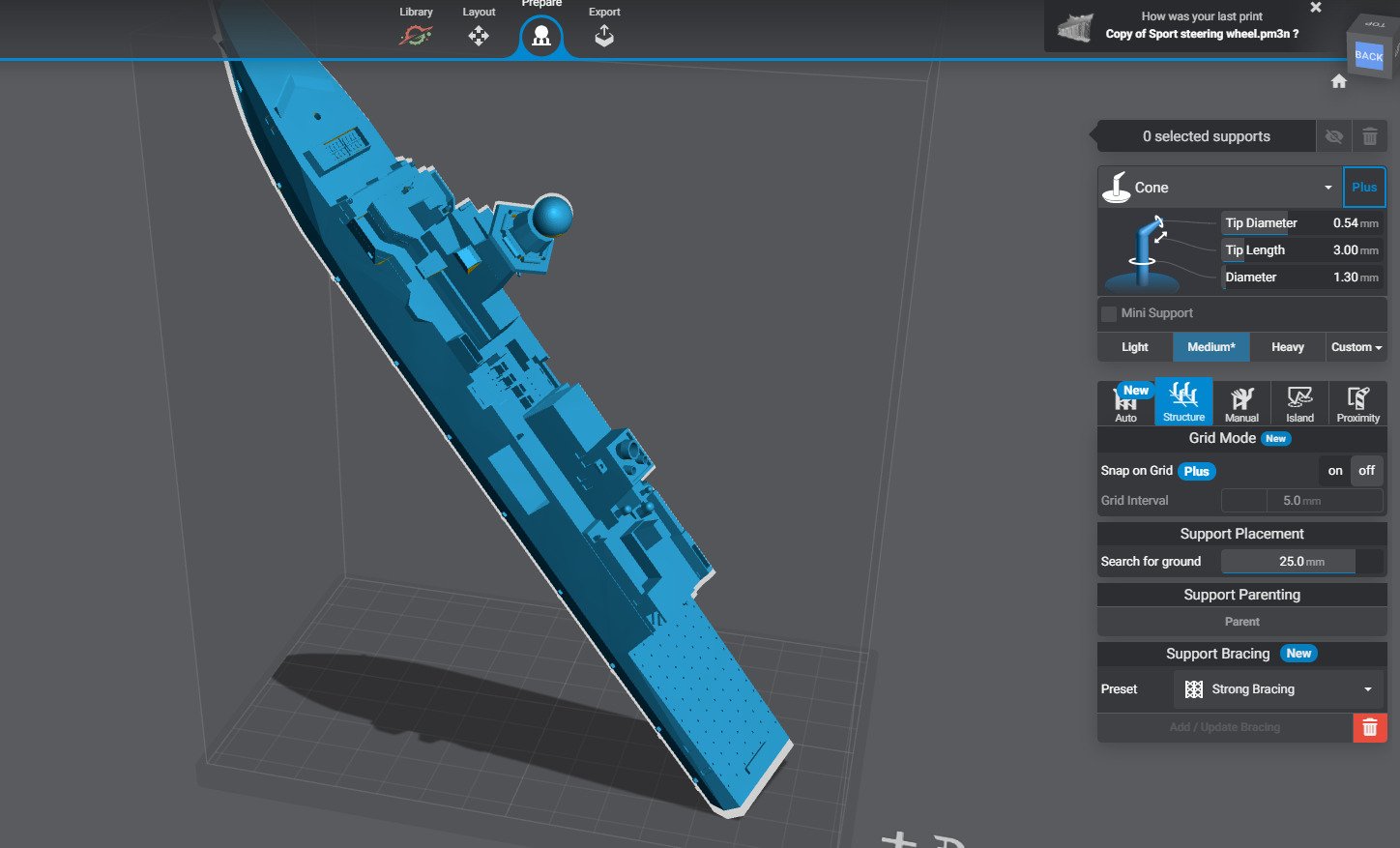
Task: Turn Snap on Grid on
Action: (1335, 471)
